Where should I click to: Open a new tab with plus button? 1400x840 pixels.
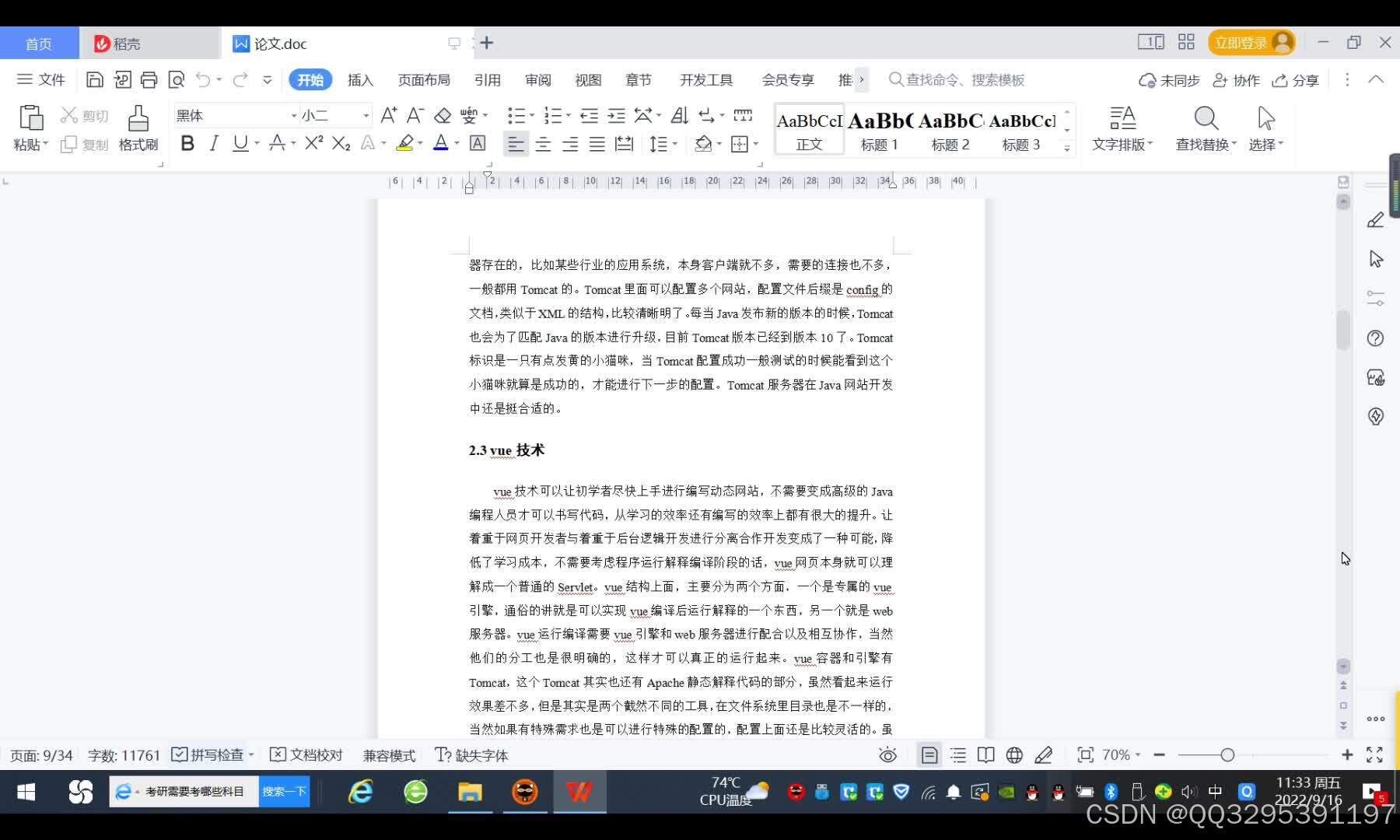click(487, 43)
